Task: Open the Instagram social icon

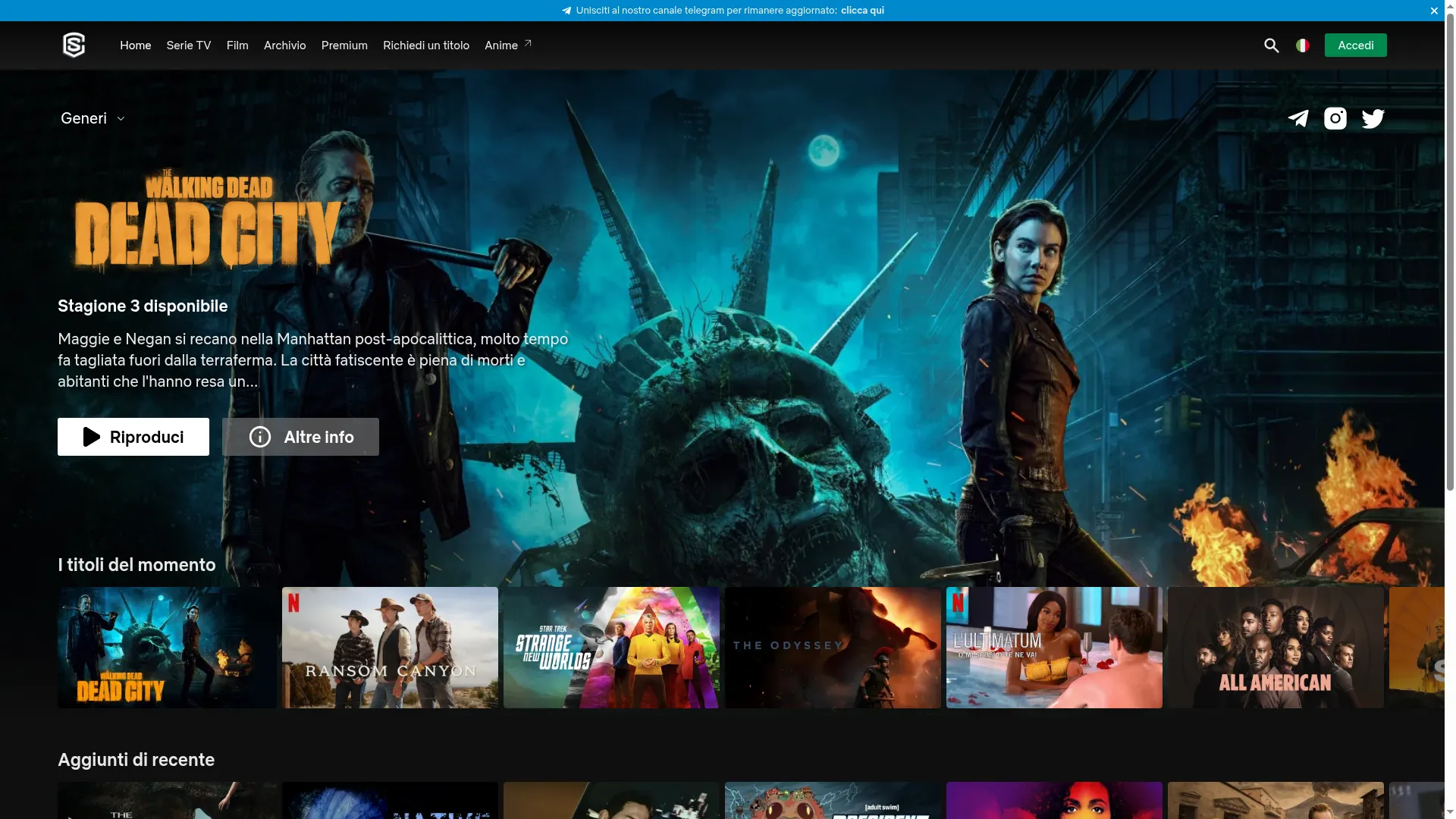Action: (1335, 118)
